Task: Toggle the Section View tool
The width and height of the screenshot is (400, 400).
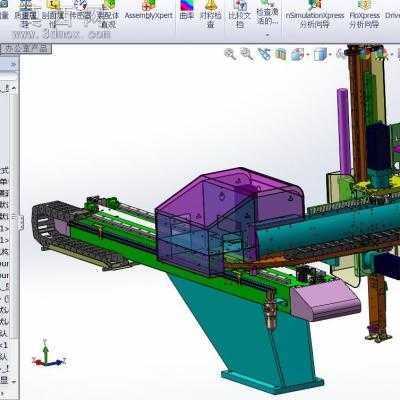Action: click(x=281, y=54)
